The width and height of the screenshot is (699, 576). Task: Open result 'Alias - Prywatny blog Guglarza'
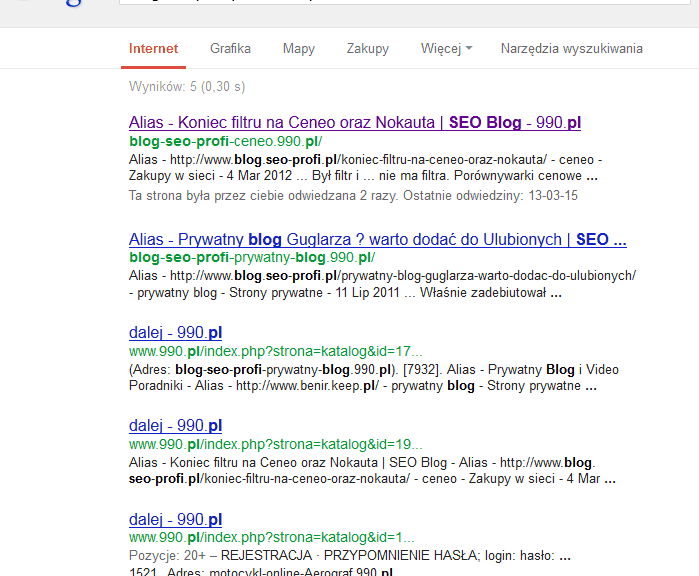tap(378, 239)
